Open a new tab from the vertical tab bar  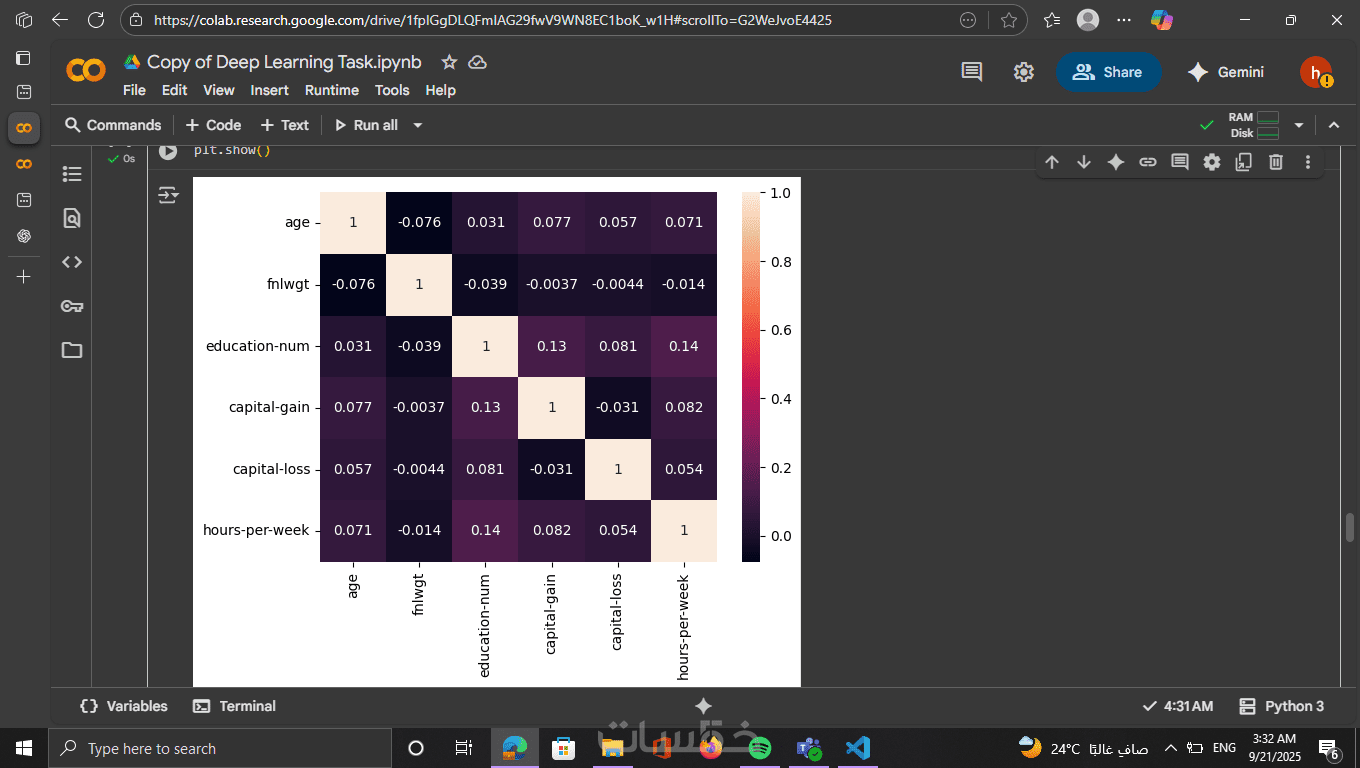click(24, 276)
